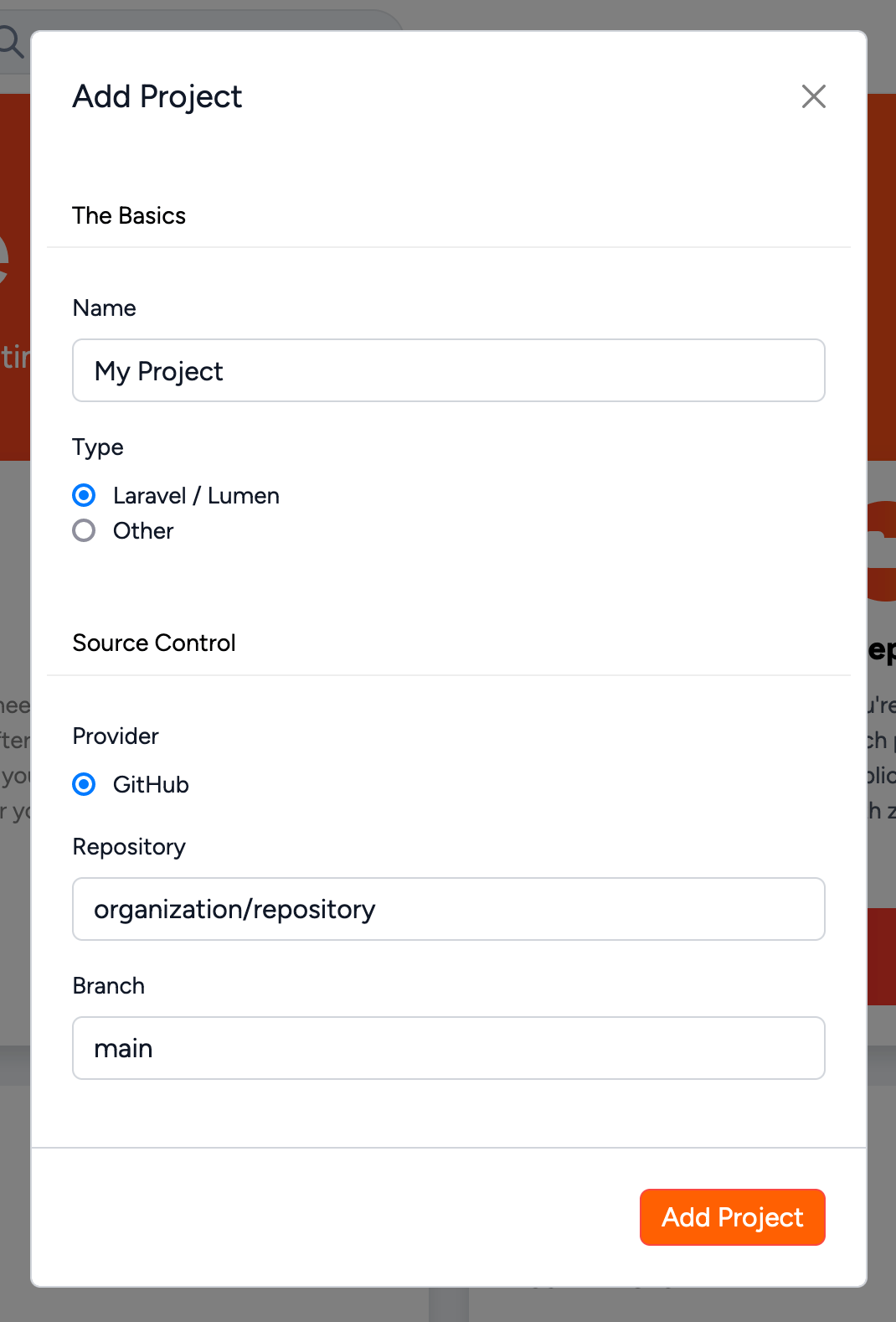Click the Other text next to its radio button
Viewport: 896px width, 1322px height.
[x=142, y=530]
